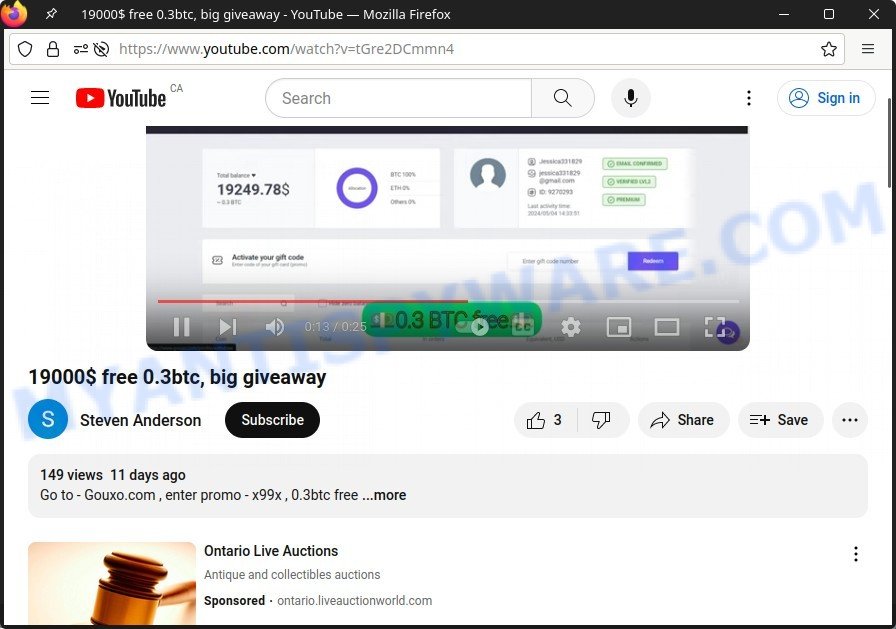Save video to a playlist

click(x=781, y=420)
